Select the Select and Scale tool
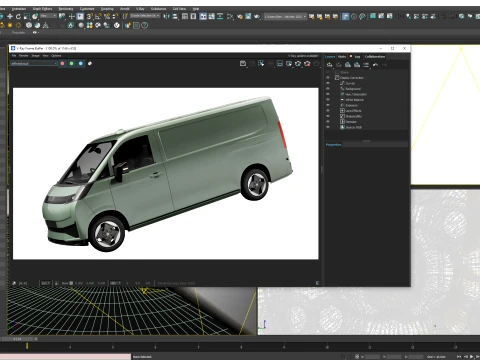 point(26,16)
